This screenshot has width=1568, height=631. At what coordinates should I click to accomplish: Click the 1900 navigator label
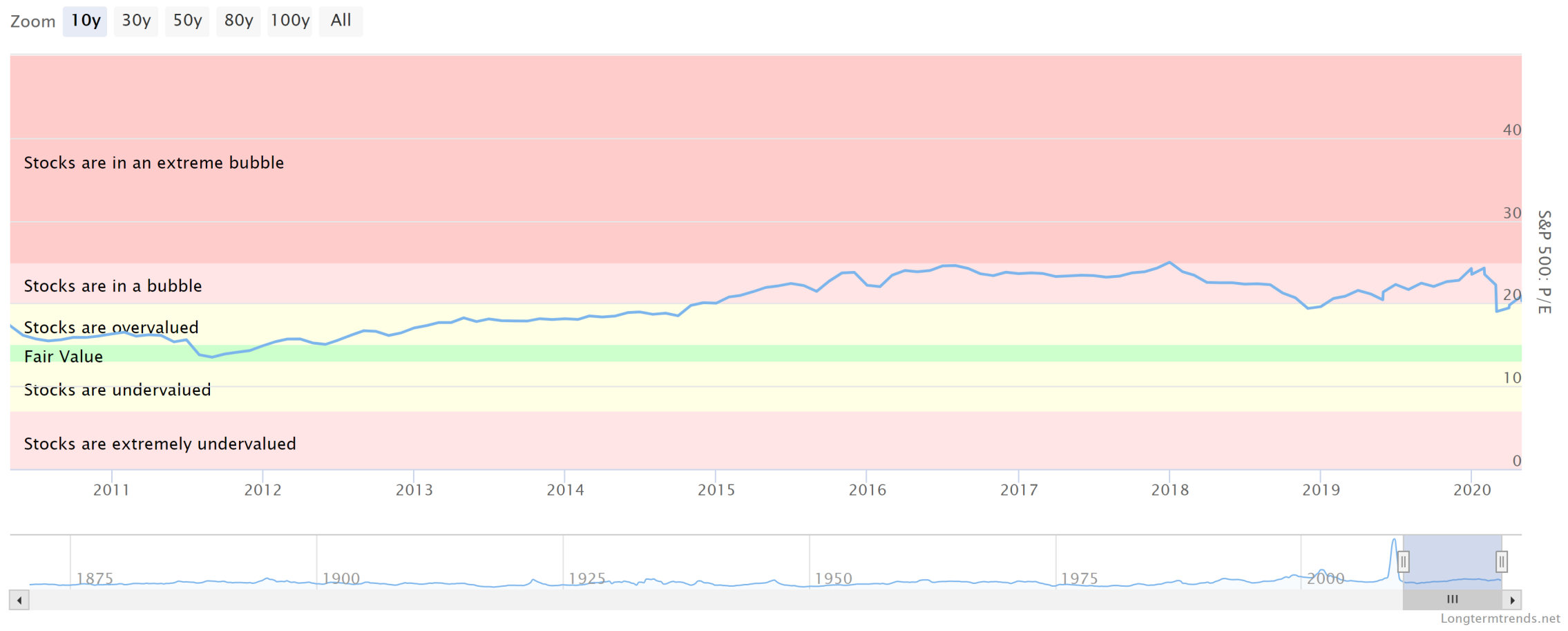[341, 578]
